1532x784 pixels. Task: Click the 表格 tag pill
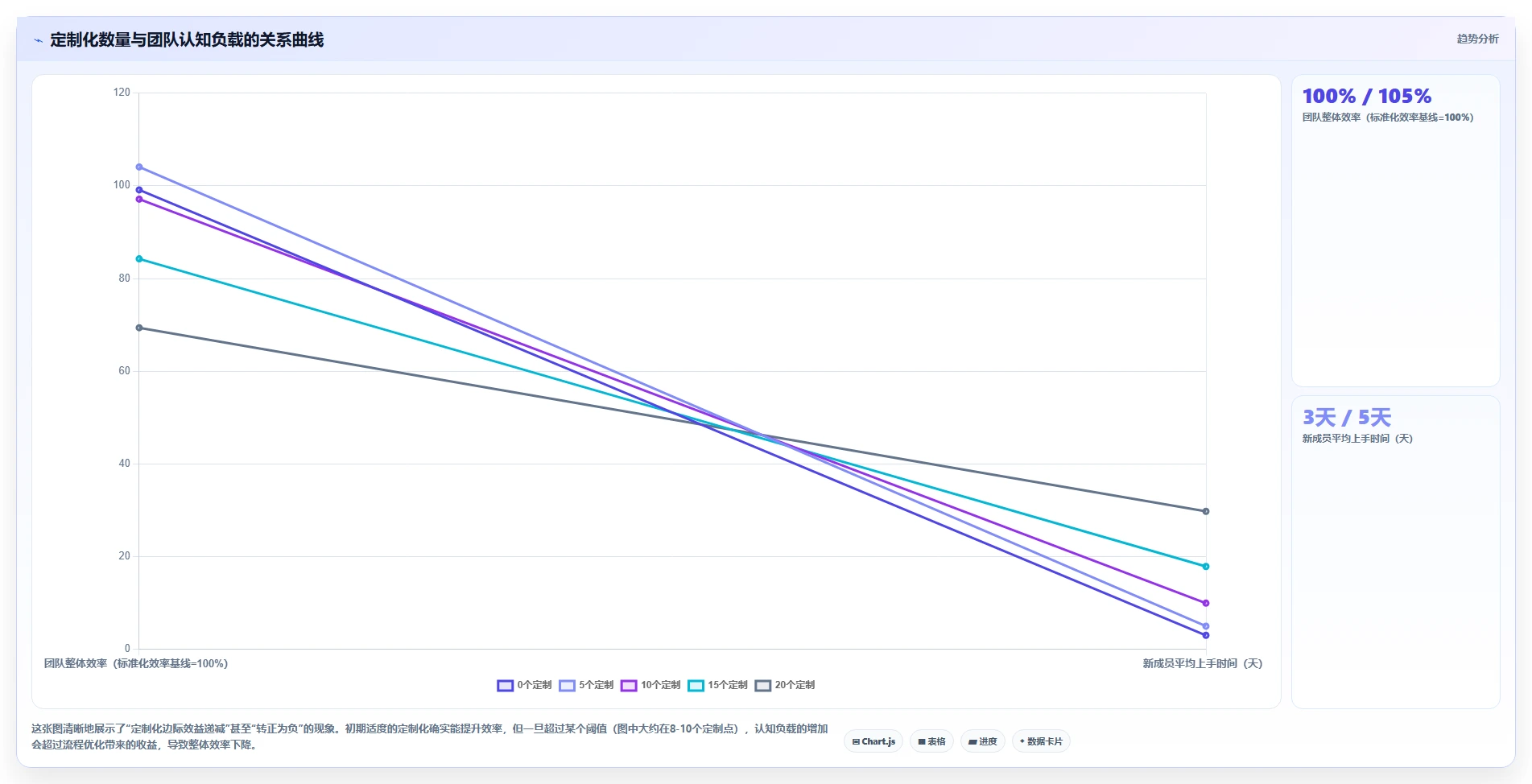(931, 741)
